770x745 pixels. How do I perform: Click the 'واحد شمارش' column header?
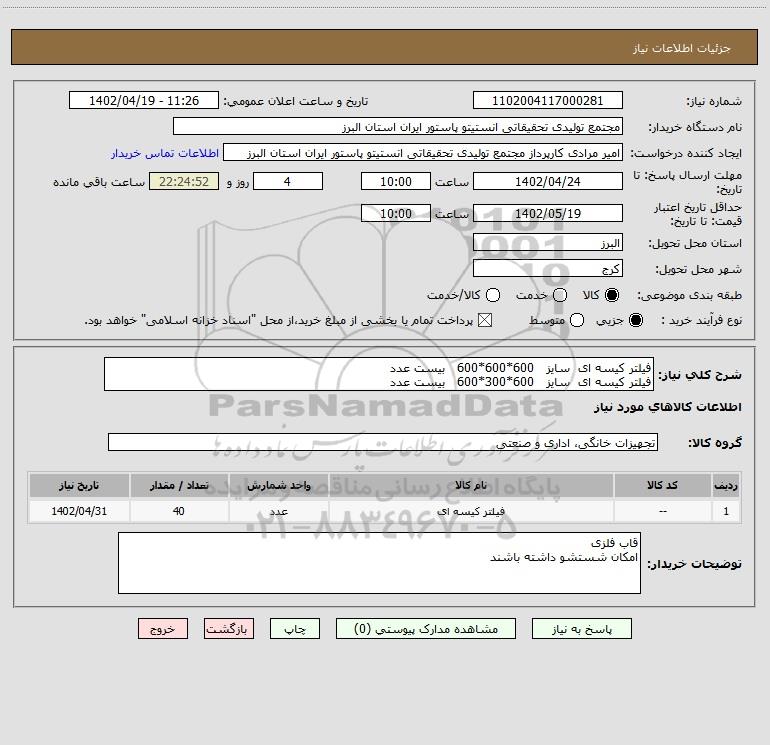point(278,485)
